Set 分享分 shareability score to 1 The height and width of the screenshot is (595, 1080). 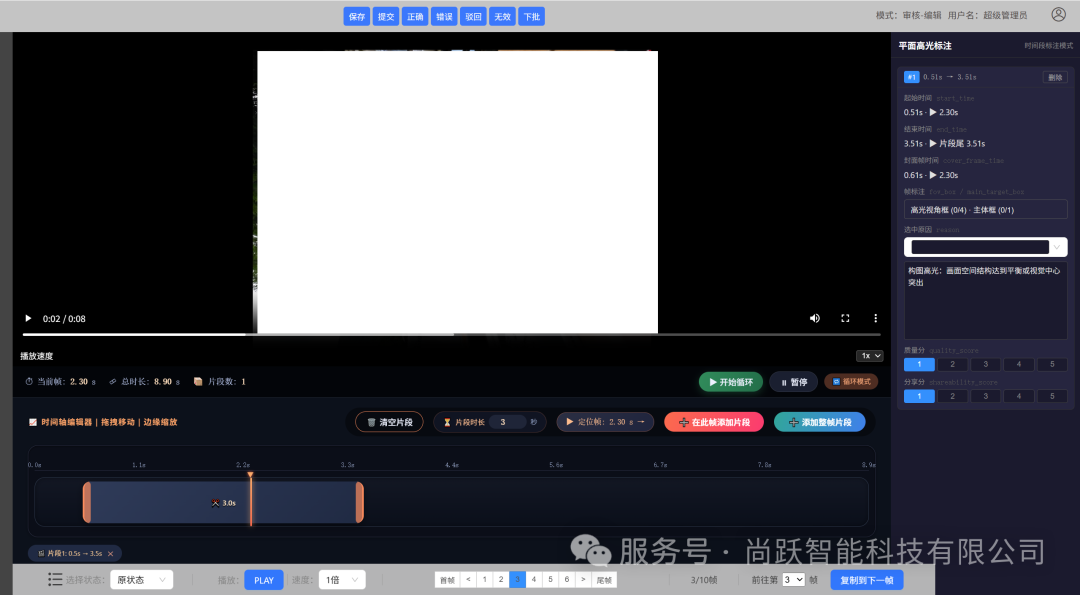(920, 396)
